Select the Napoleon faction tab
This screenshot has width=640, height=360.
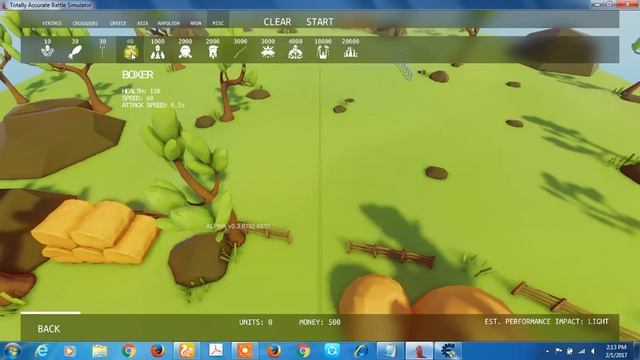click(x=169, y=23)
